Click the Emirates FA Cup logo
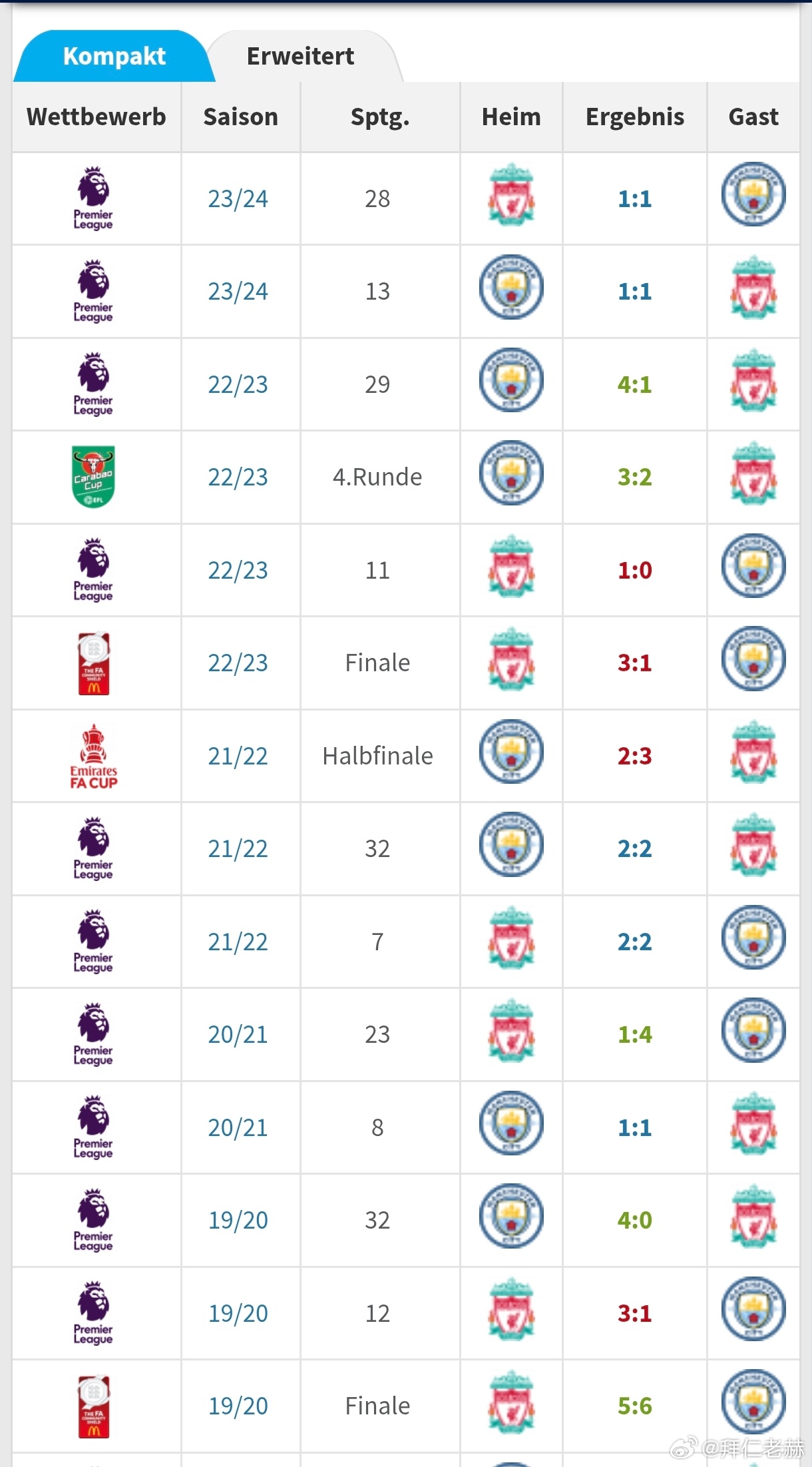 pos(93,756)
